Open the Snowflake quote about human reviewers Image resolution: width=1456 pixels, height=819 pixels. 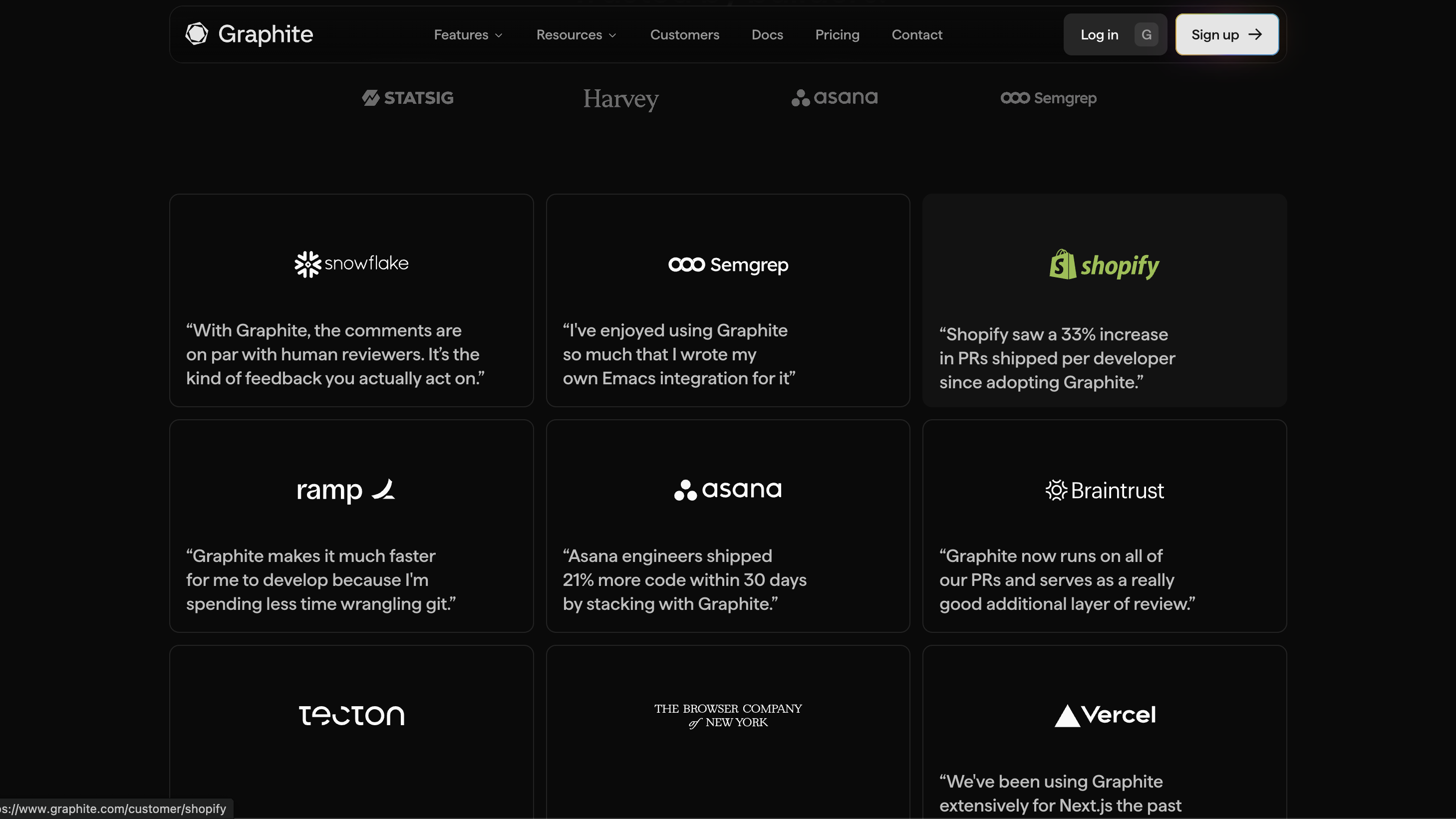pyautogui.click(x=335, y=354)
